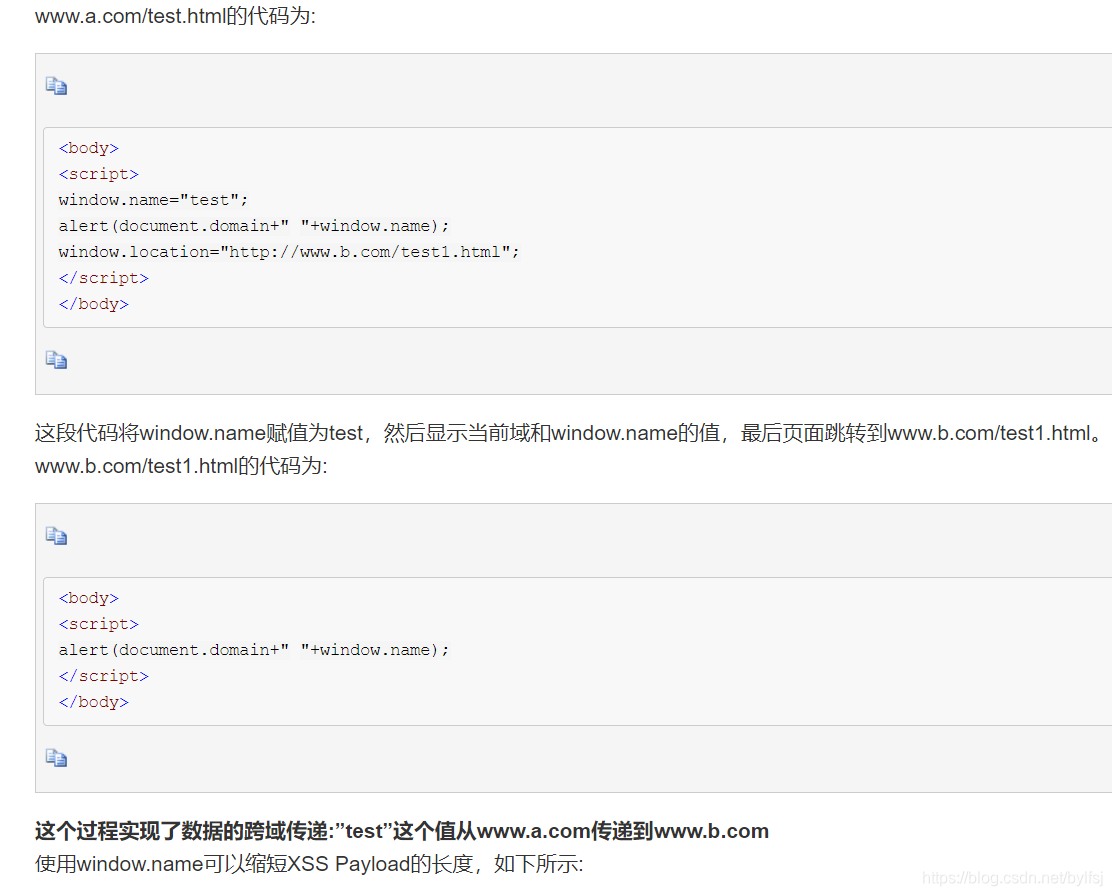Click the closing </body> tag in the second code block
1112x896 pixels.
(94, 702)
